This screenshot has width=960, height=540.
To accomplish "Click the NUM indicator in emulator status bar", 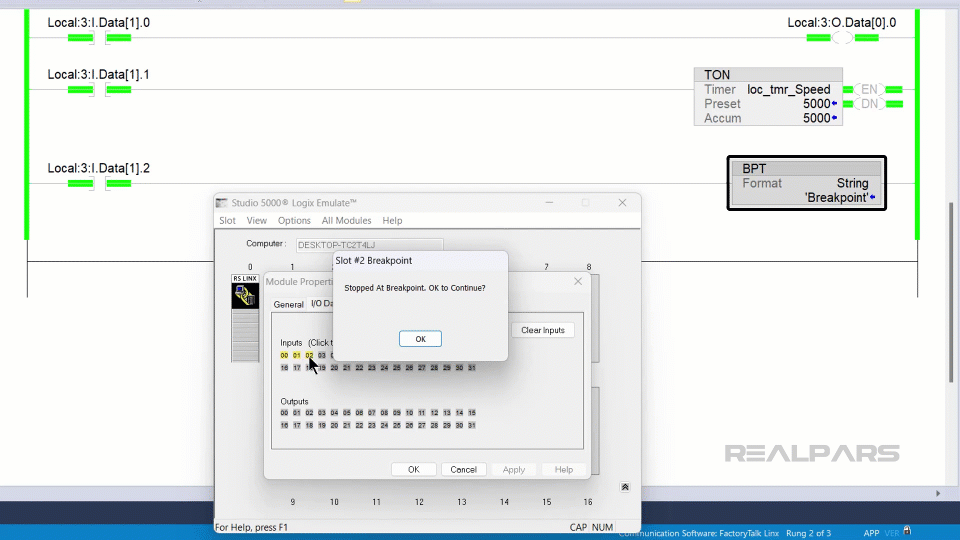I will pyautogui.click(x=602, y=527).
